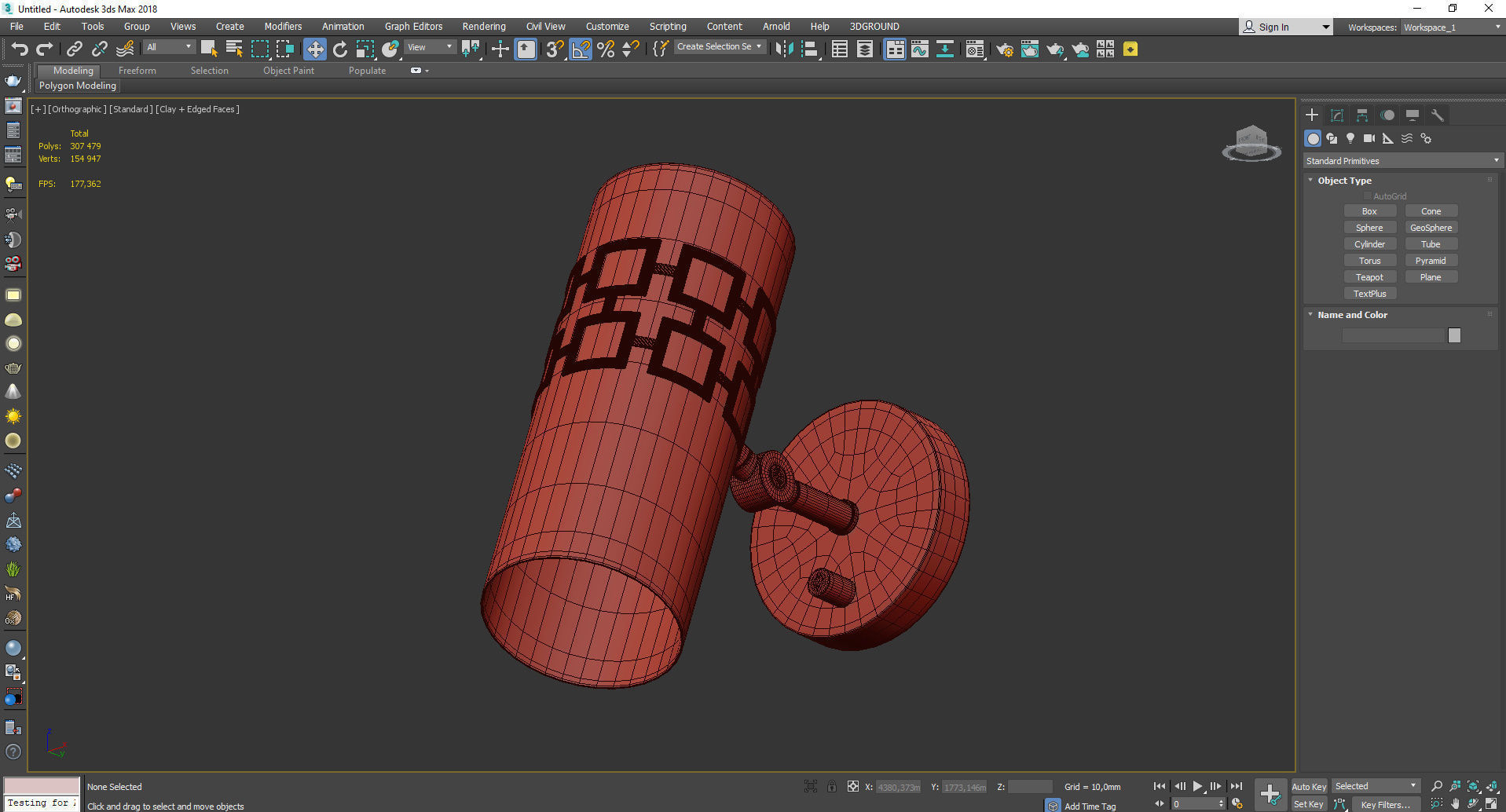Open the Scripting menu
The height and width of the screenshot is (812, 1506).
point(668,27)
